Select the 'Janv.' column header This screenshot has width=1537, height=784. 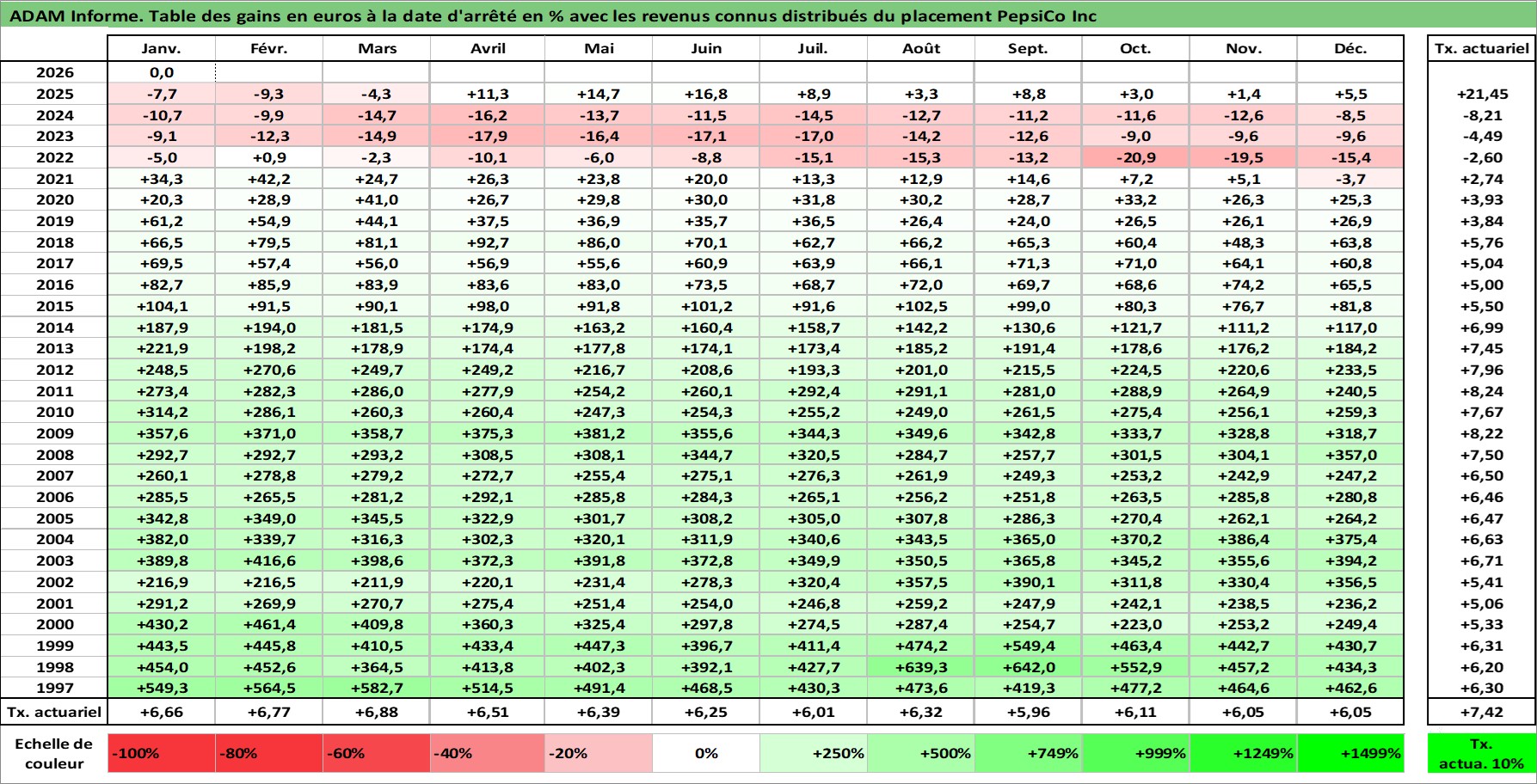[162, 48]
